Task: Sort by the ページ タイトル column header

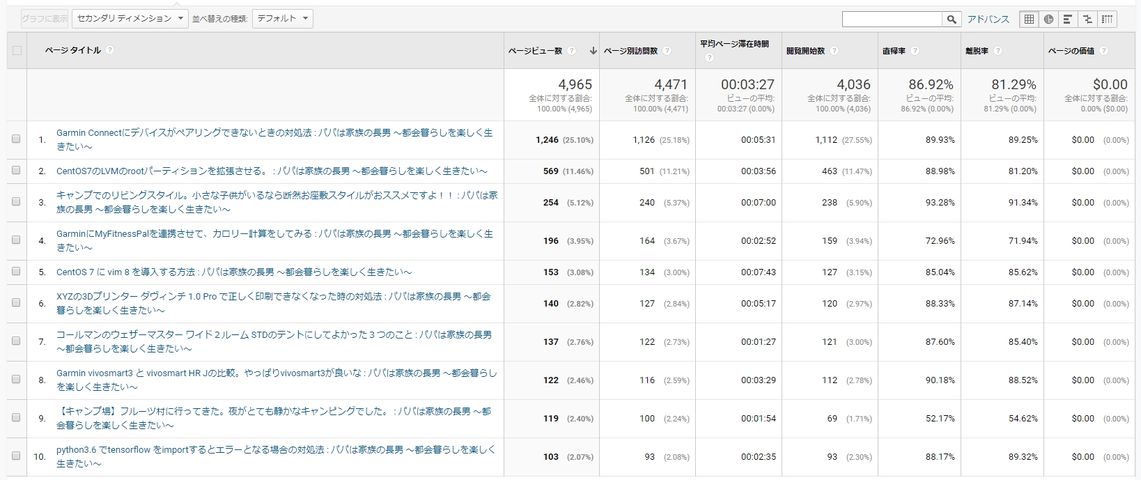Action: coord(73,50)
